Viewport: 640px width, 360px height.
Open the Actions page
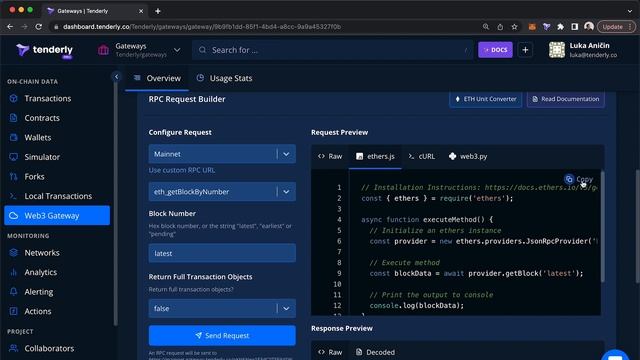click(x=38, y=311)
